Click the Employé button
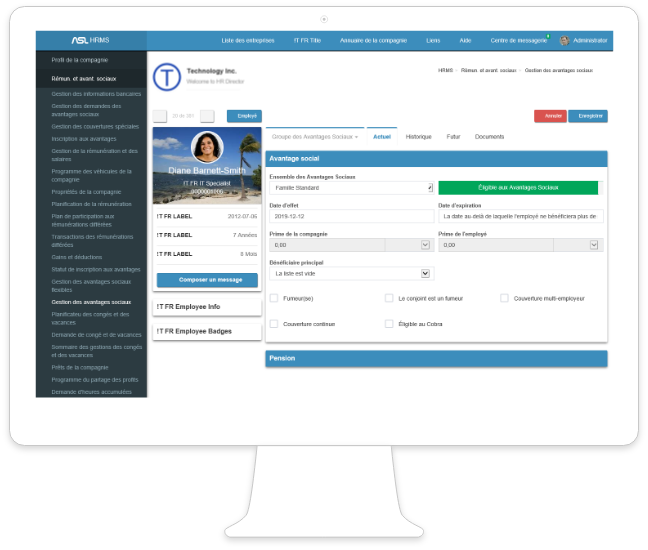The image size is (648, 550). point(244,116)
